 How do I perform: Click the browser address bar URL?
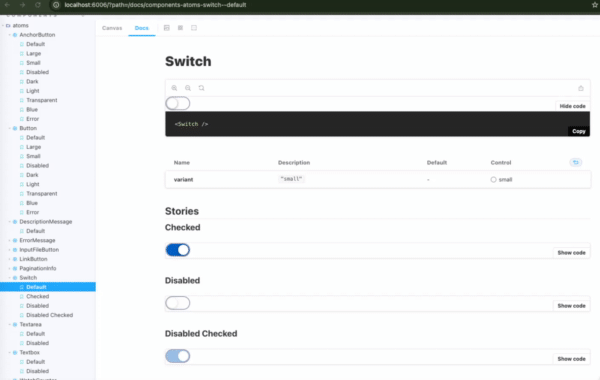(x=155, y=5)
